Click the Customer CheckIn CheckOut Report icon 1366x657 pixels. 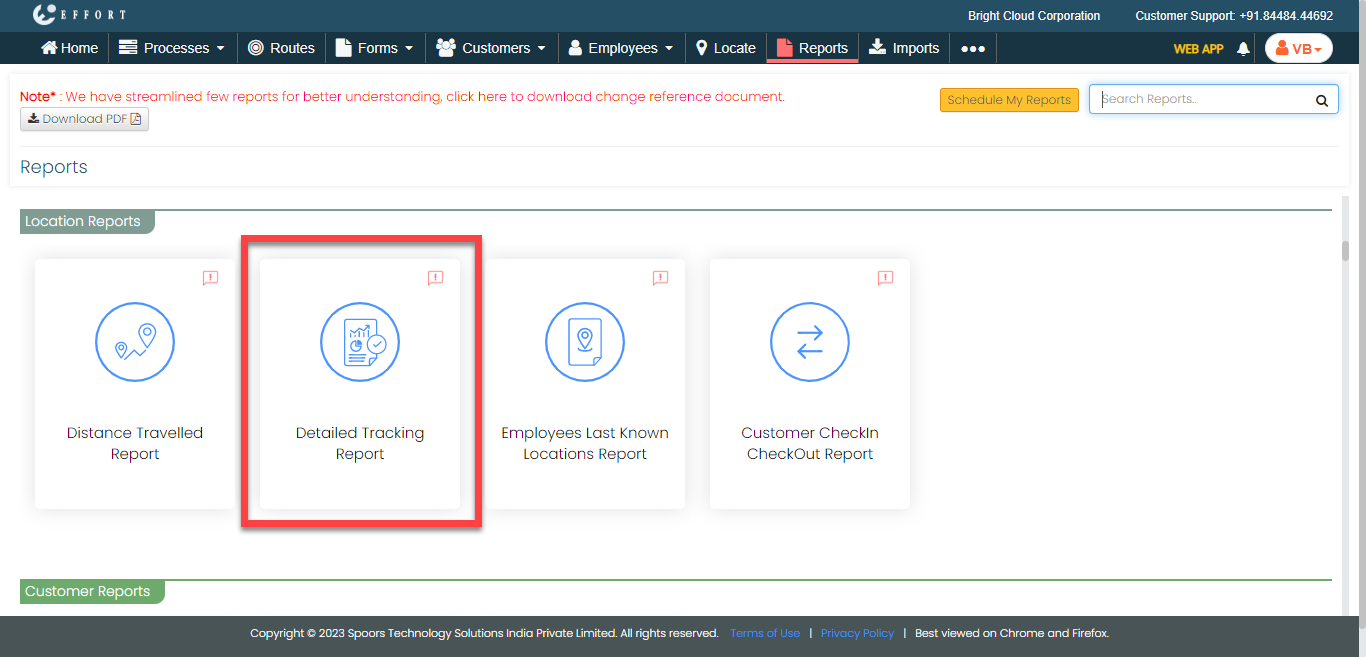click(810, 342)
